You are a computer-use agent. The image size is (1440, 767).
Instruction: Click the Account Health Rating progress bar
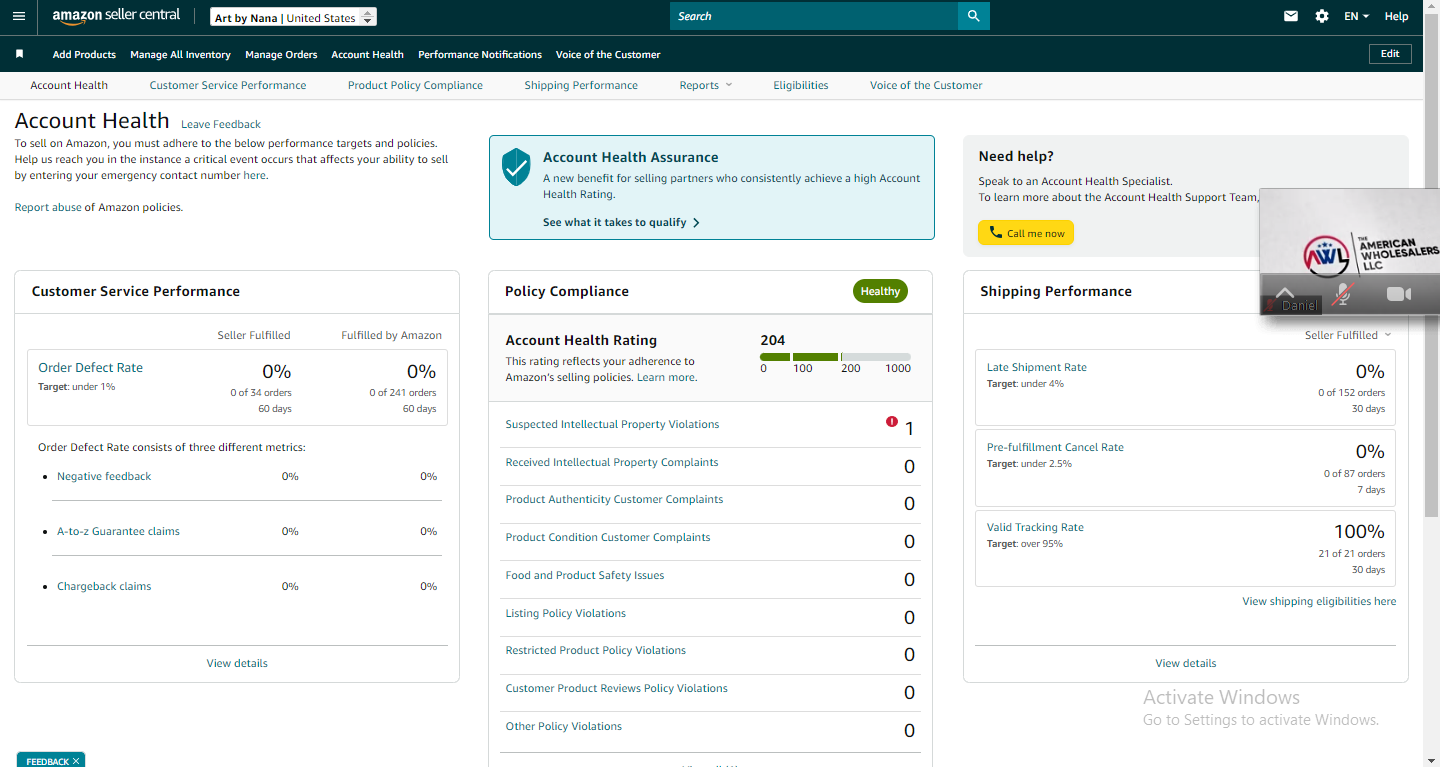click(x=835, y=357)
